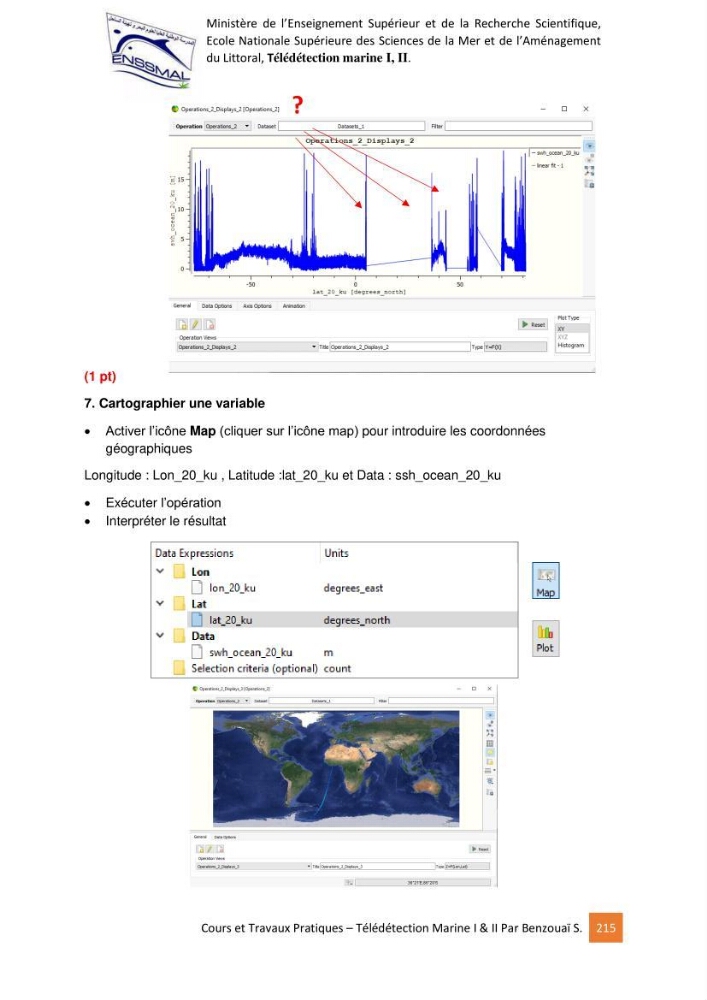
Task: Click the Type field in plot window
Action: pos(515,347)
